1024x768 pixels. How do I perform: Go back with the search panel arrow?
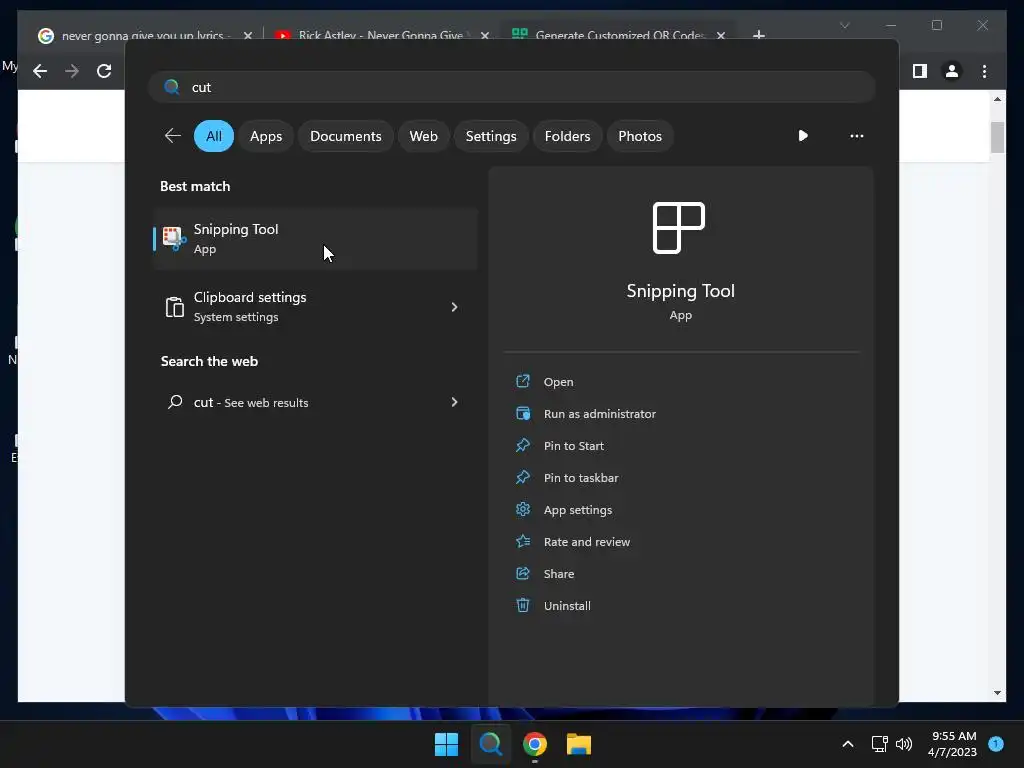(x=172, y=136)
